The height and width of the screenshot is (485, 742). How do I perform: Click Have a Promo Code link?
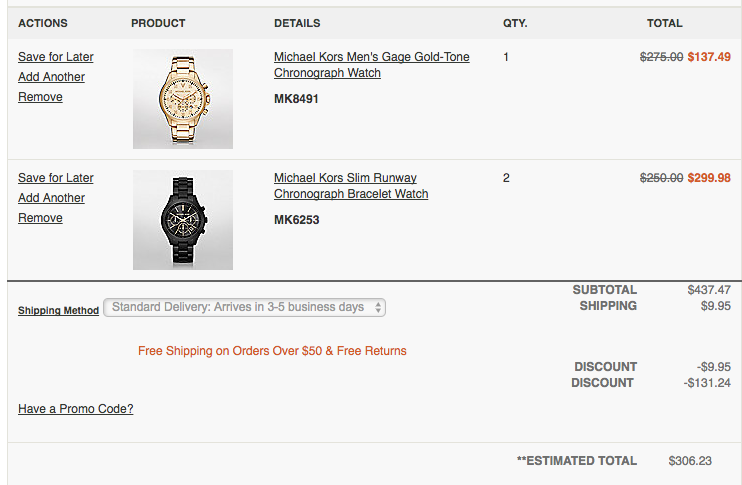[76, 409]
